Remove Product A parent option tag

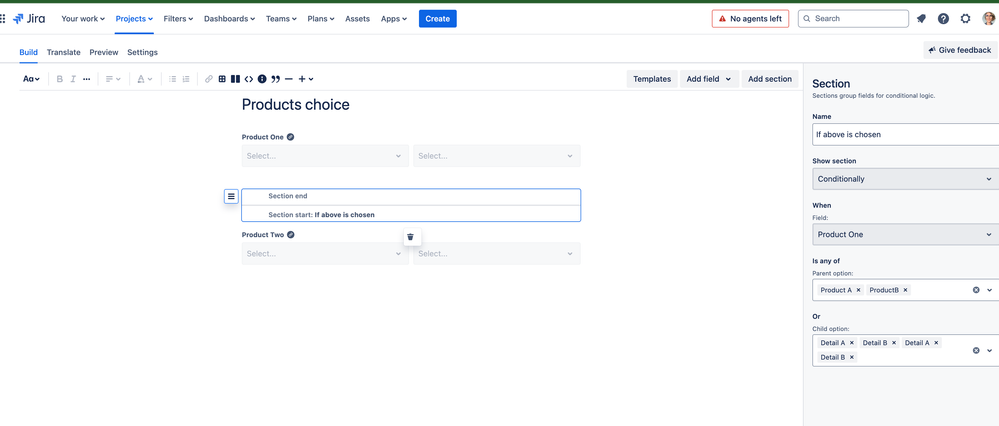858,290
